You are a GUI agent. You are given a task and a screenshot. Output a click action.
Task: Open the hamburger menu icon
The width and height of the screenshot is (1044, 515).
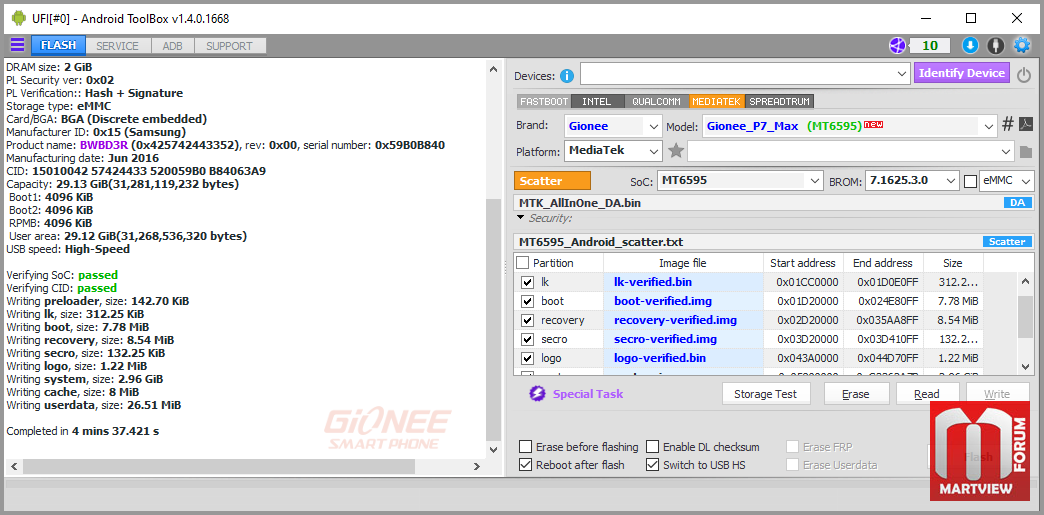coord(17,45)
